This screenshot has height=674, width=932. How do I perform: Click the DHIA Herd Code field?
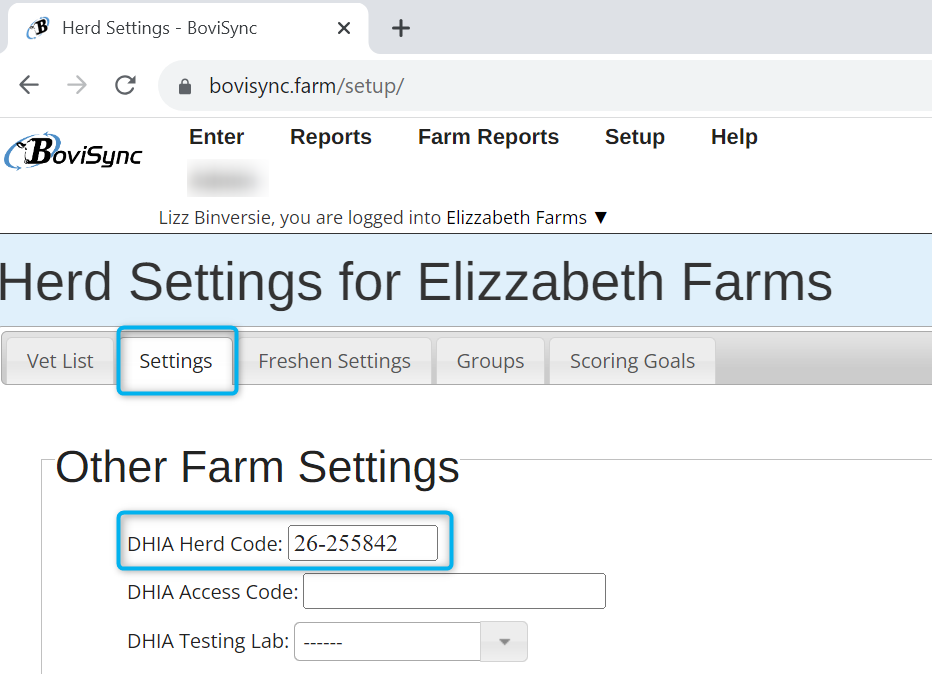363,543
